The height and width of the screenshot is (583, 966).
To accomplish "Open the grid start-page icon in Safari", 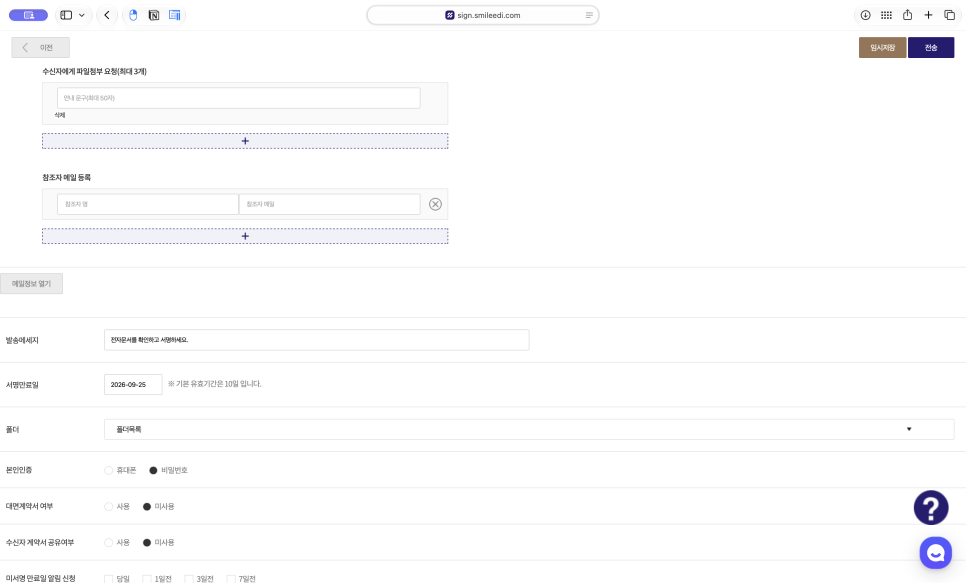I will point(887,15).
